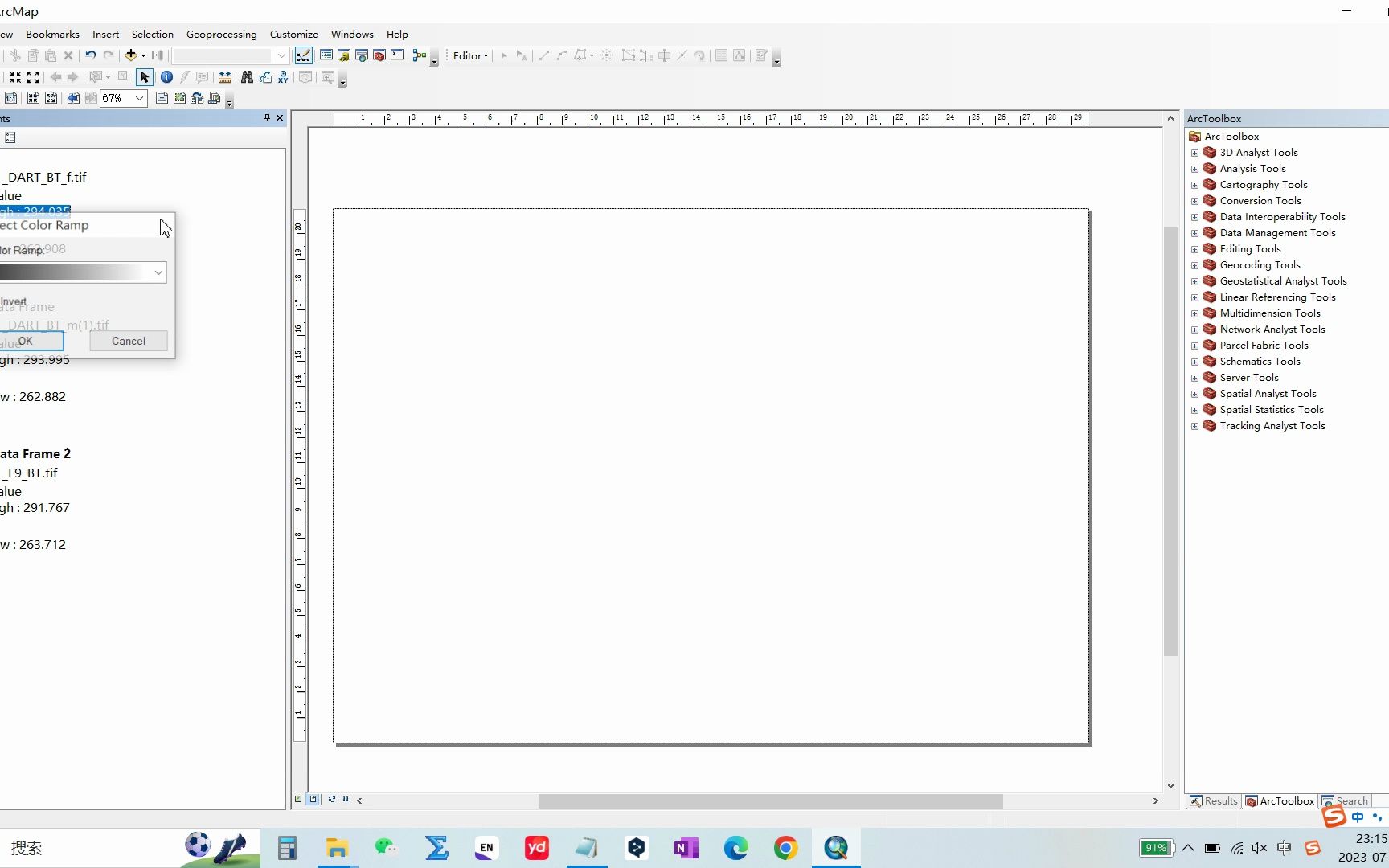The width and height of the screenshot is (1389, 868).
Task: Launch the ModelBuilder window icon
Action: point(419,55)
